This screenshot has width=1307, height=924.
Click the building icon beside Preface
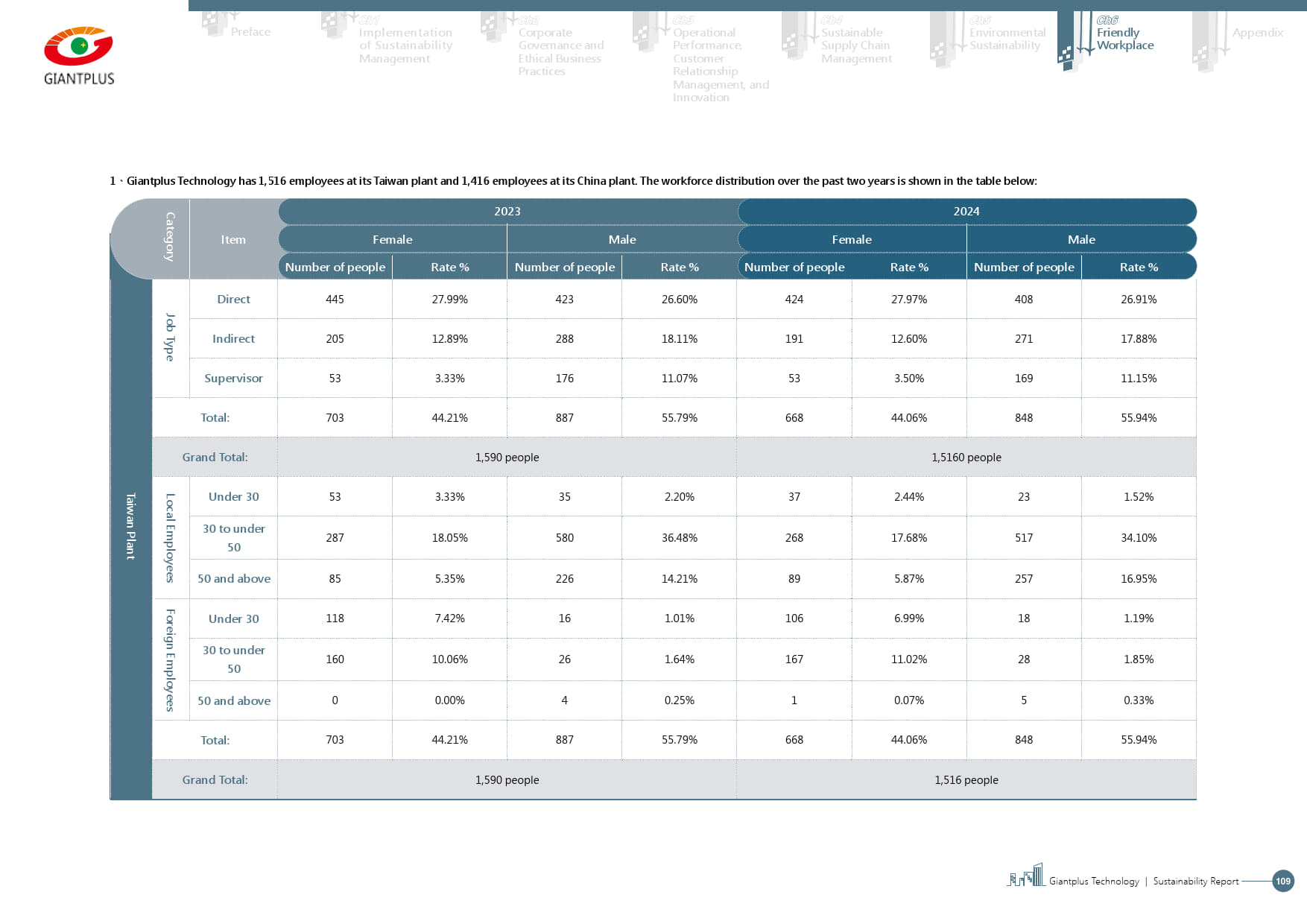(x=215, y=24)
